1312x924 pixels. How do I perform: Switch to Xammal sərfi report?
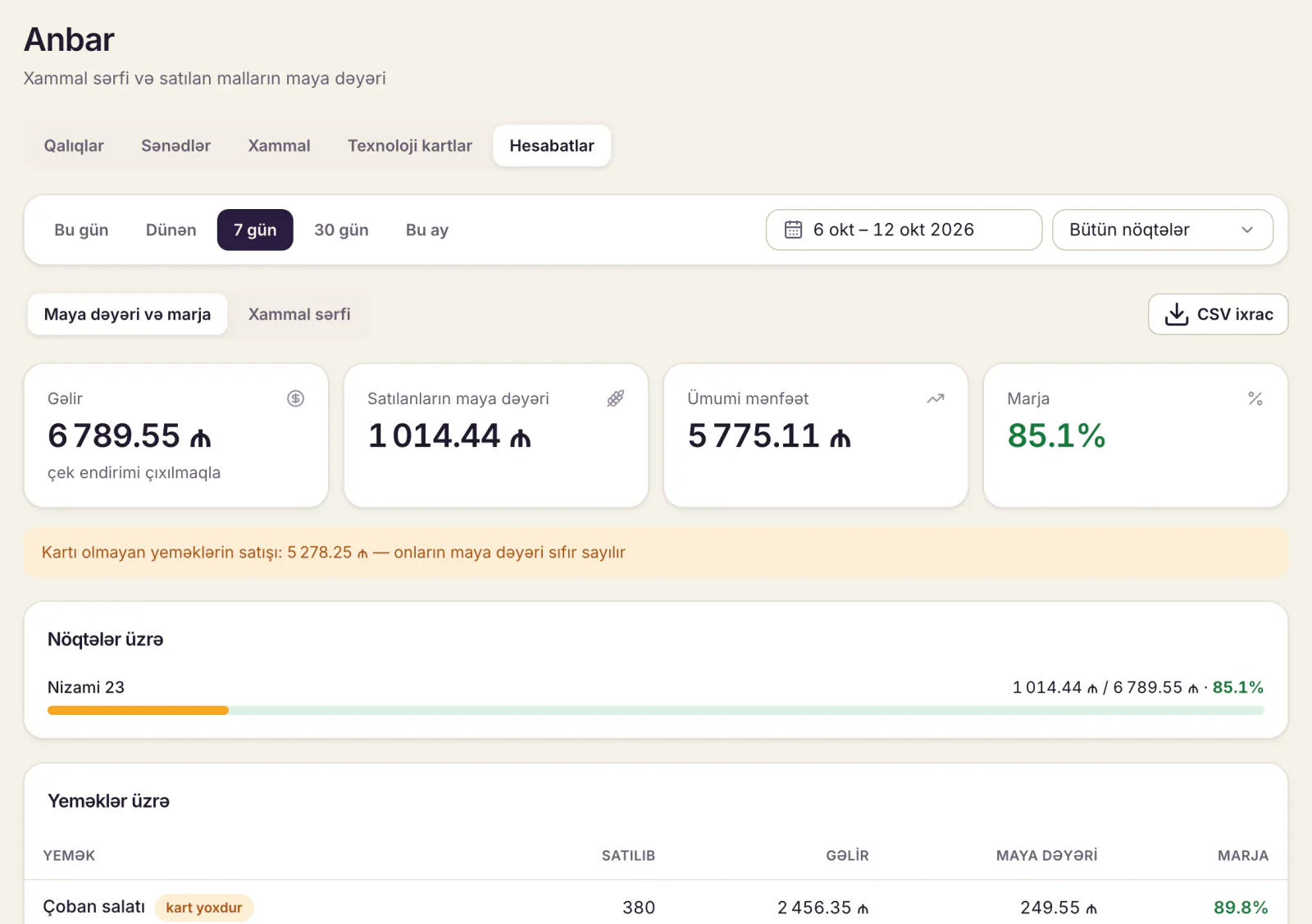click(x=299, y=314)
